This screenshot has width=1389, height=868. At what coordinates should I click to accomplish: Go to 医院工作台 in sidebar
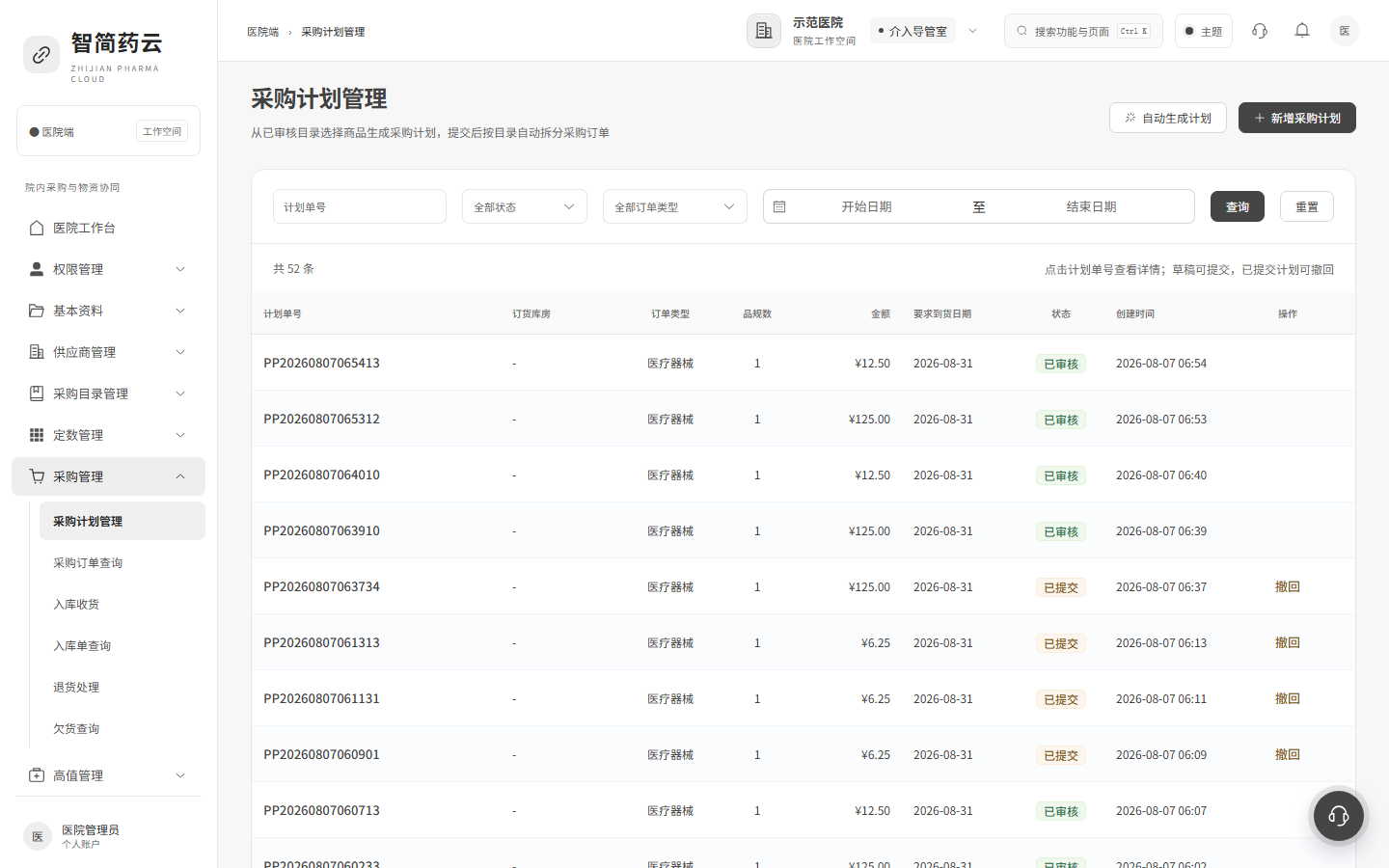coord(108,228)
